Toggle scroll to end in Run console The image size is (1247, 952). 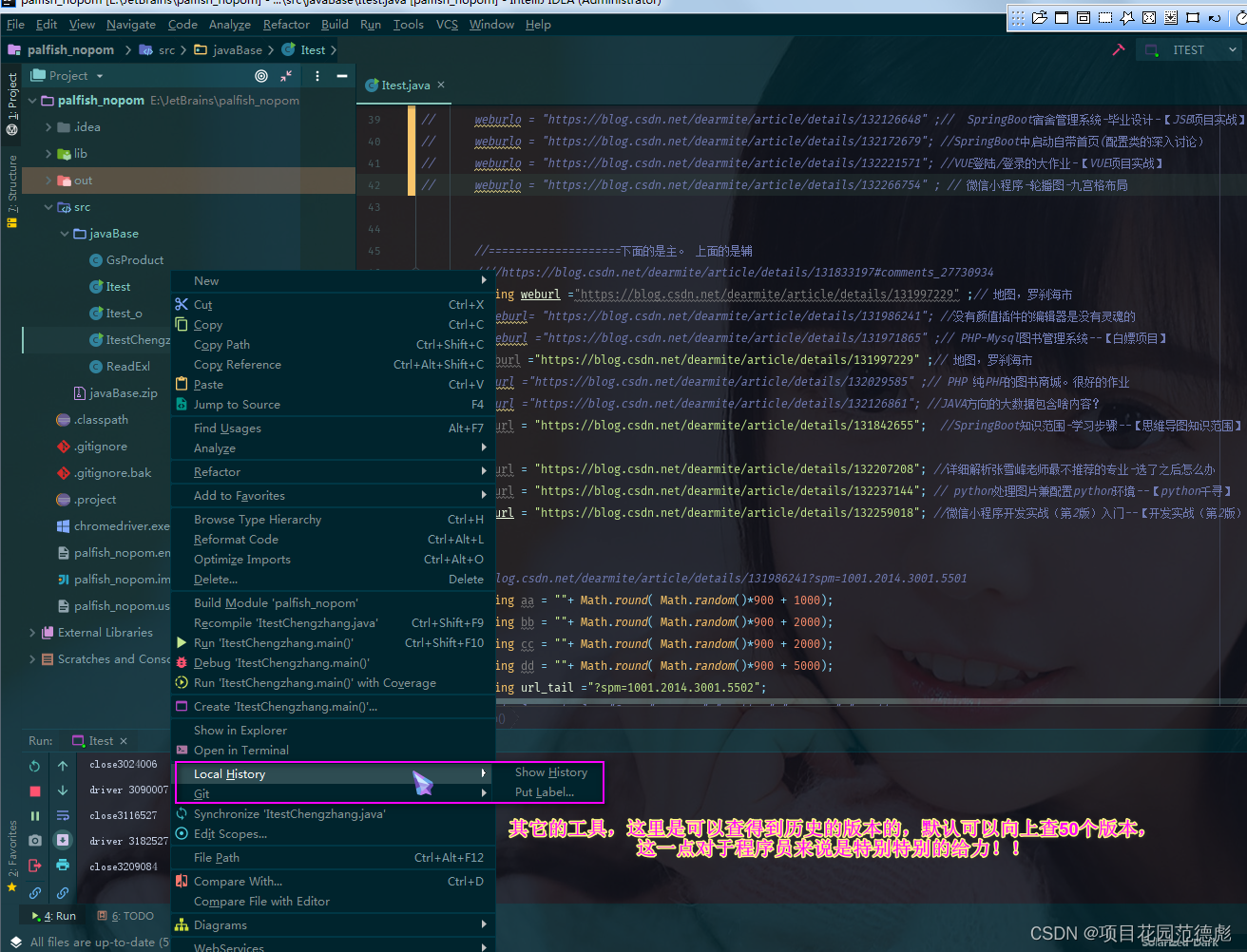[x=63, y=840]
